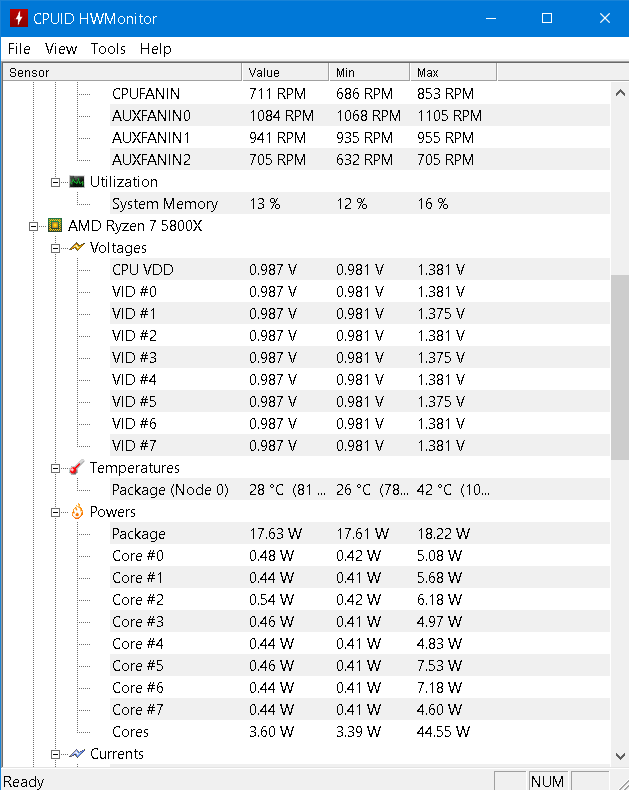Click the Powers flame icon
Image resolution: width=629 pixels, height=790 pixels.
point(77,512)
